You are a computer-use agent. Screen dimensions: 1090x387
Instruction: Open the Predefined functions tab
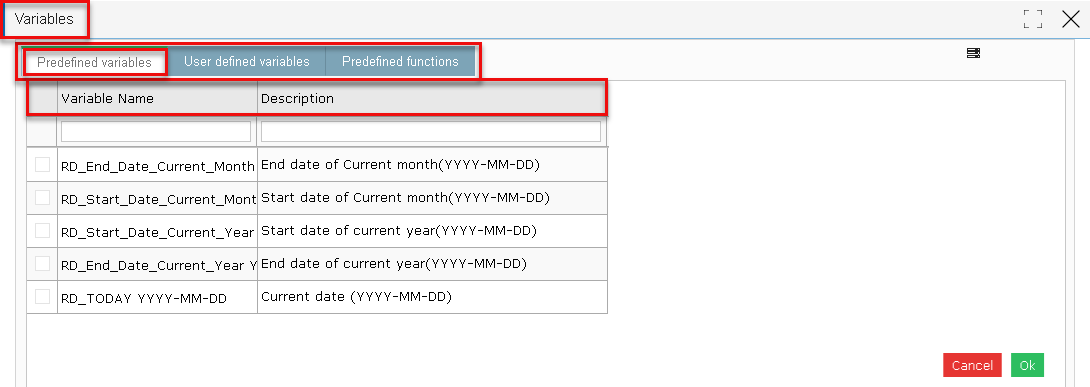pyautogui.click(x=400, y=62)
